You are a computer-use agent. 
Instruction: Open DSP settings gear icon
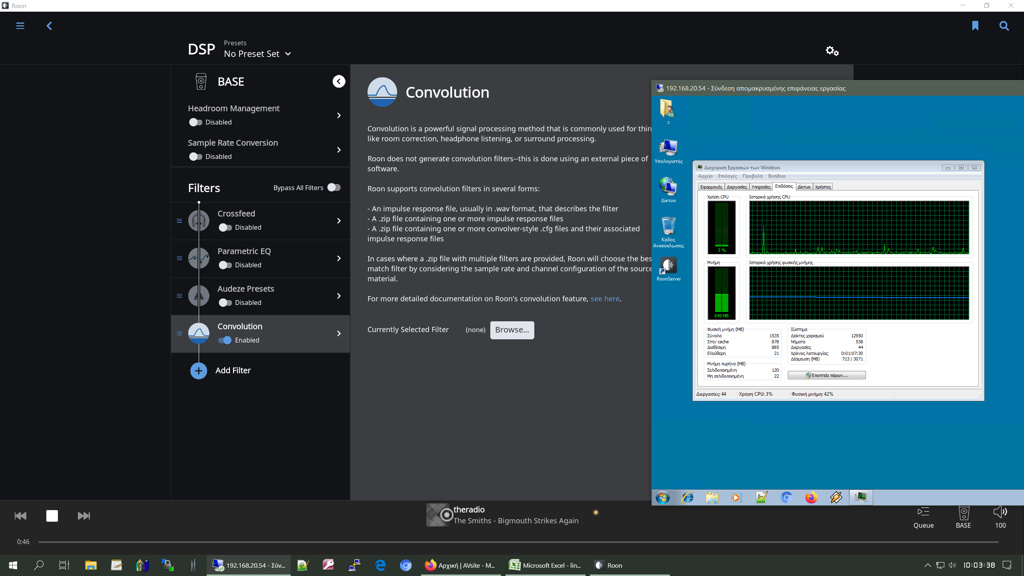(x=832, y=51)
